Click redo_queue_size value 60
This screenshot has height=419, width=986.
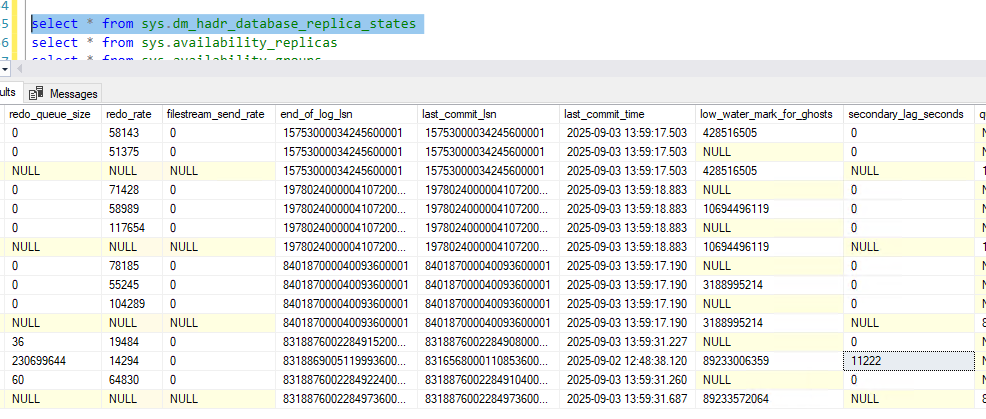(x=54, y=380)
